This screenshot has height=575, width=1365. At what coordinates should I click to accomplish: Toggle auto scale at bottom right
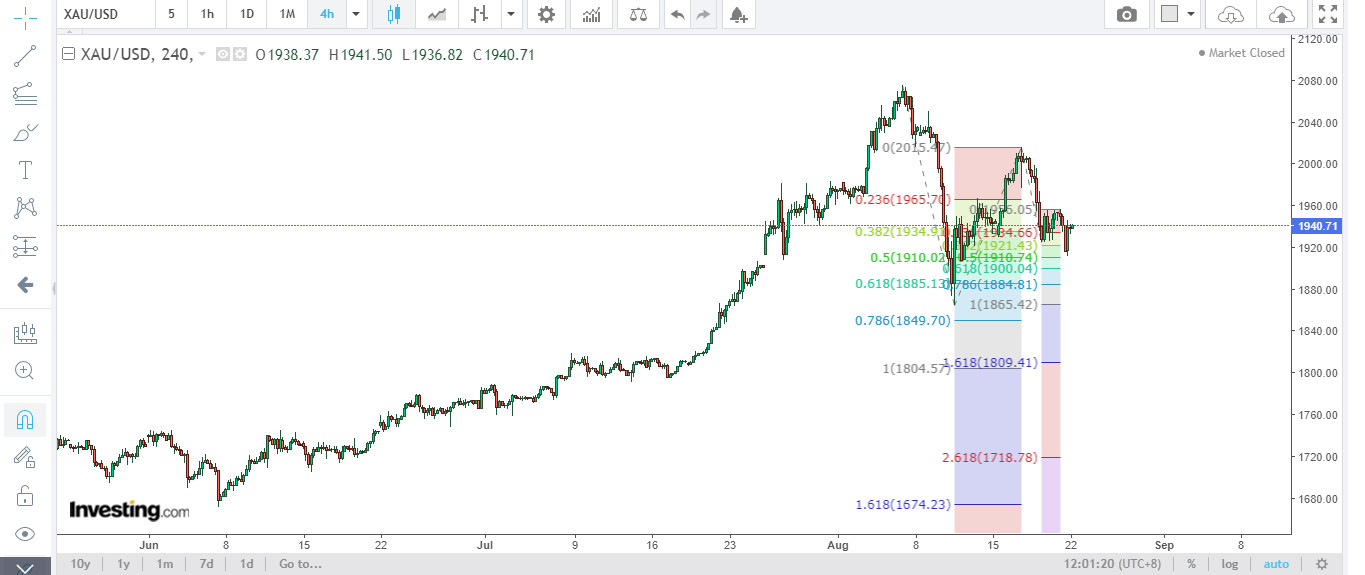(x=1276, y=564)
